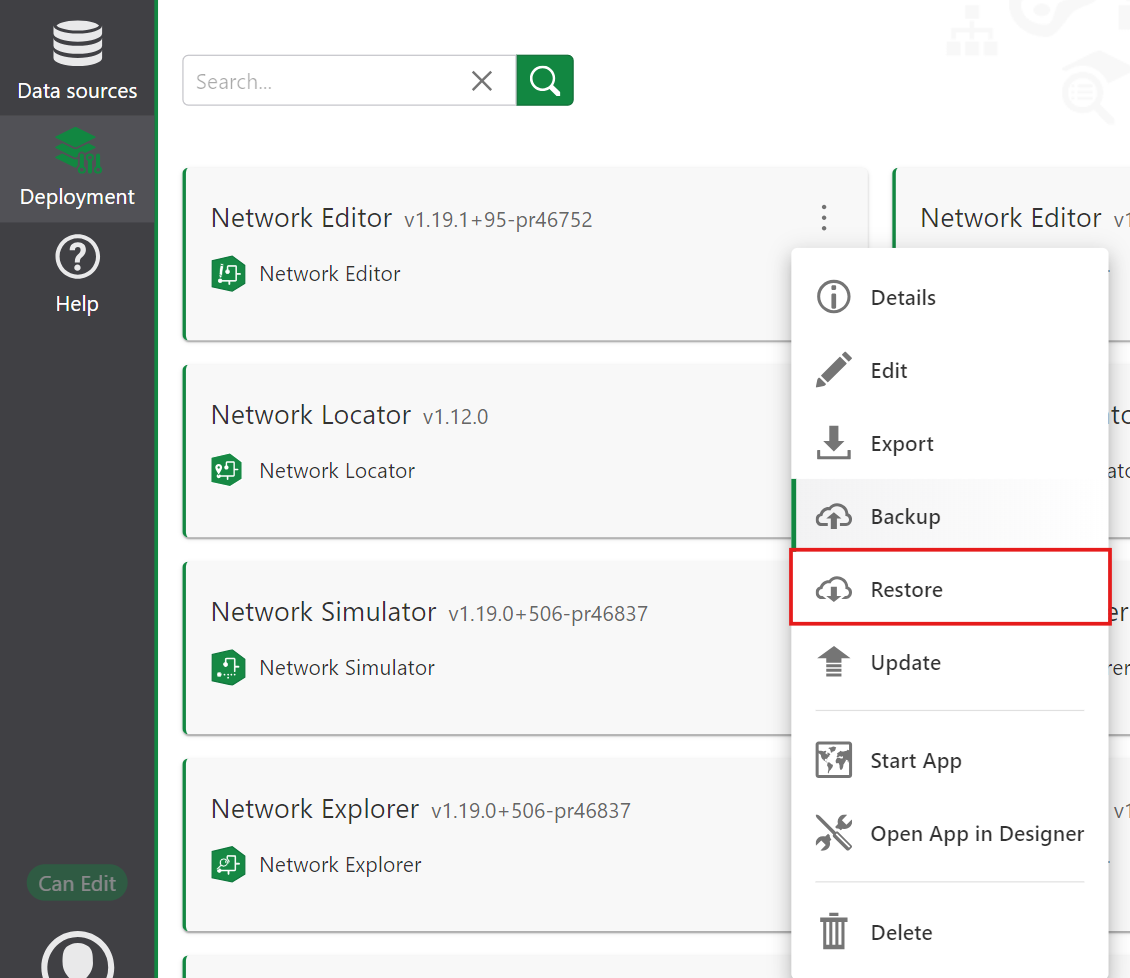Clear the search field with X
Viewport: 1130px width, 978px height.
(482, 81)
